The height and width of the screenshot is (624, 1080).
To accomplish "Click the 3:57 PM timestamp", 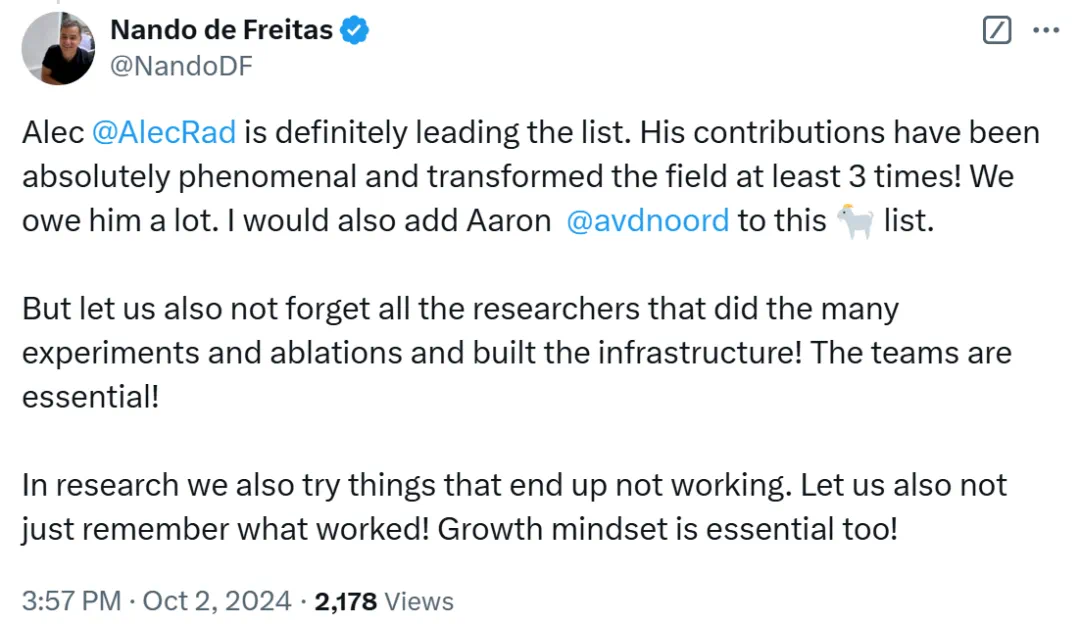I will coord(71,601).
